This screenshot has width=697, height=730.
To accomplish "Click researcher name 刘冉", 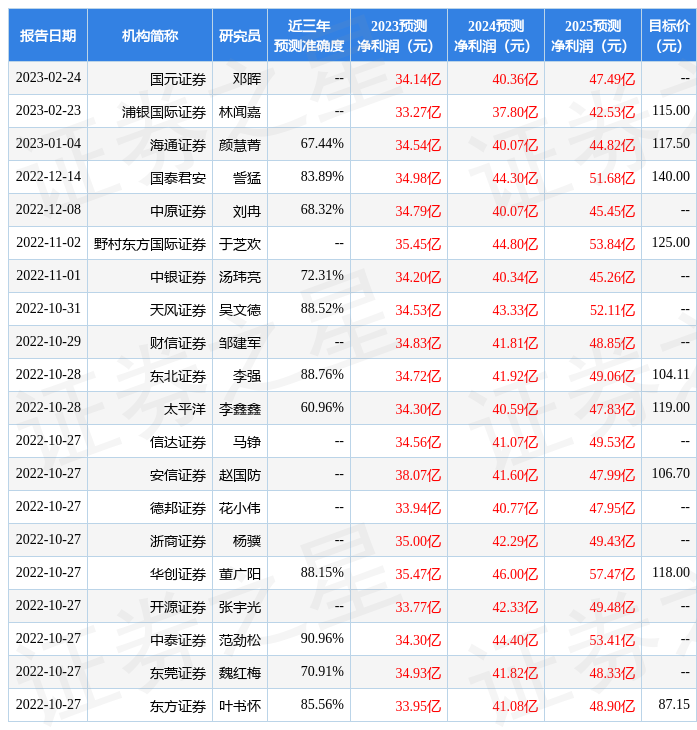I will [247, 211].
